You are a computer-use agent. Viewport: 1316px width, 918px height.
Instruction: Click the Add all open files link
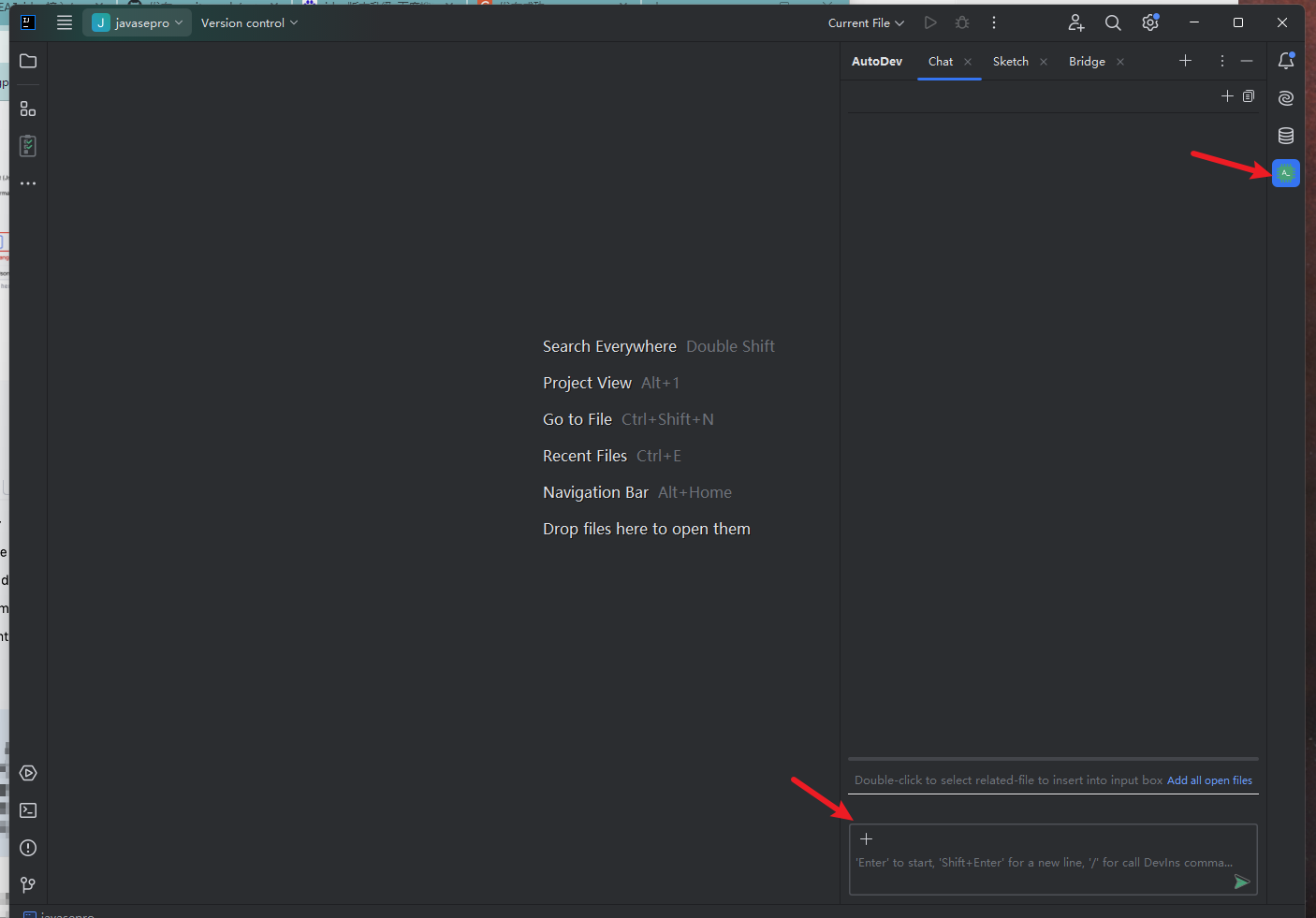pos(1210,780)
